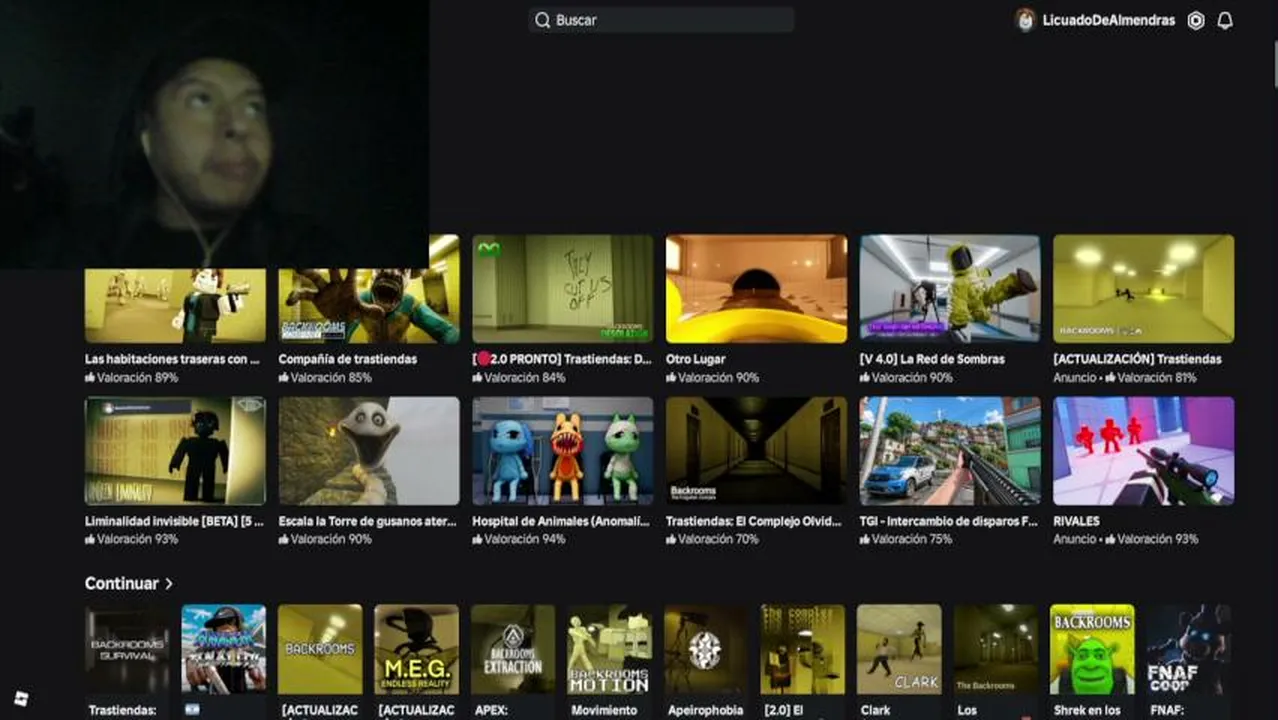Click the 'Las habitaciones traseras con ...' title
Screen dimensions: 1278x720
172,359
